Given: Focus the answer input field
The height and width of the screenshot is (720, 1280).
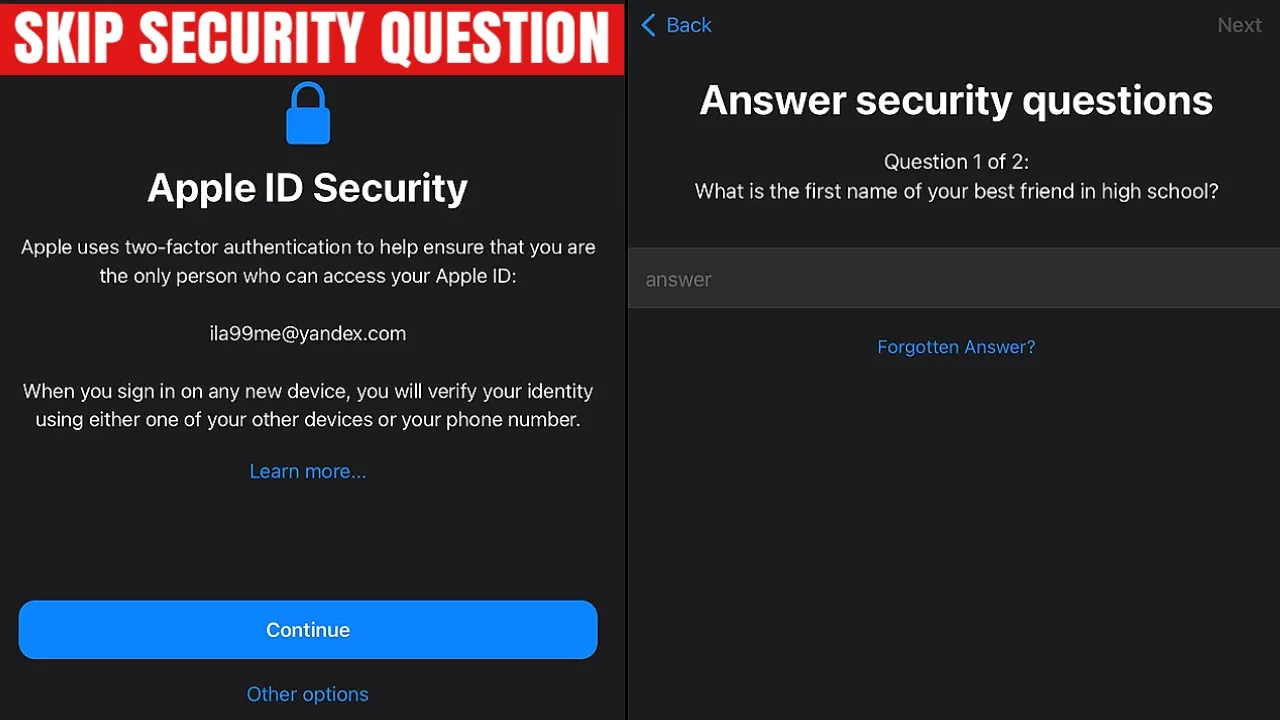Looking at the screenshot, I should pos(954,278).
